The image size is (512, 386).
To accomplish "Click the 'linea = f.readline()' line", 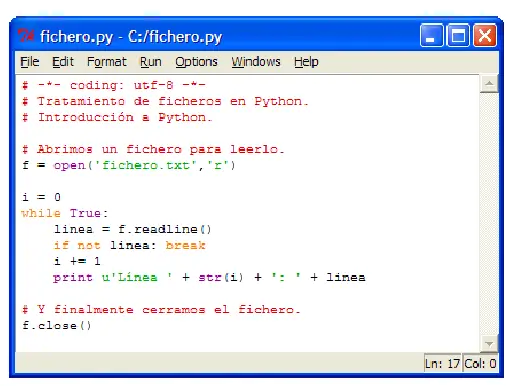I will coord(132,229).
